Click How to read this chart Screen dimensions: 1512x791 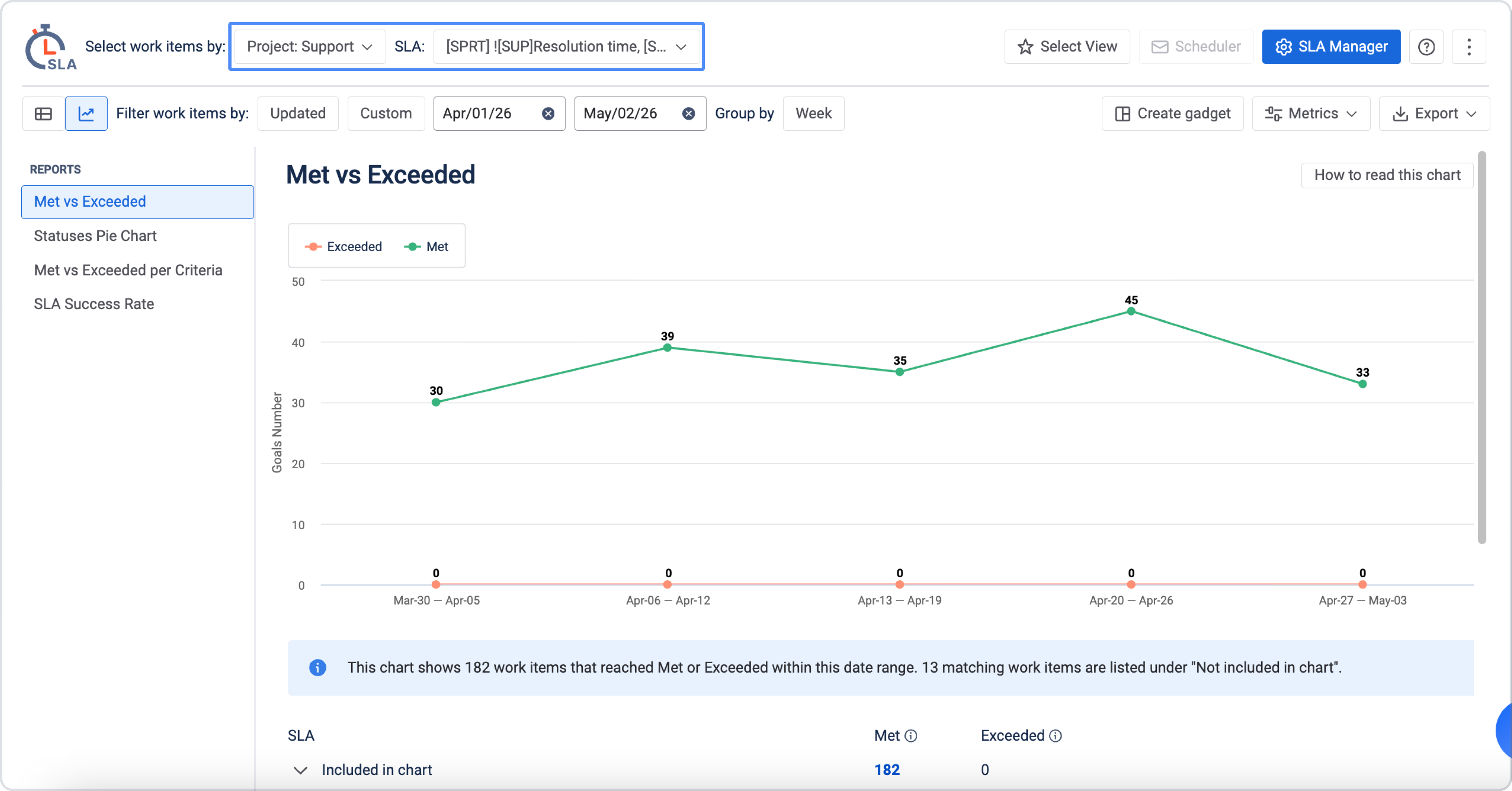tap(1387, 175)
